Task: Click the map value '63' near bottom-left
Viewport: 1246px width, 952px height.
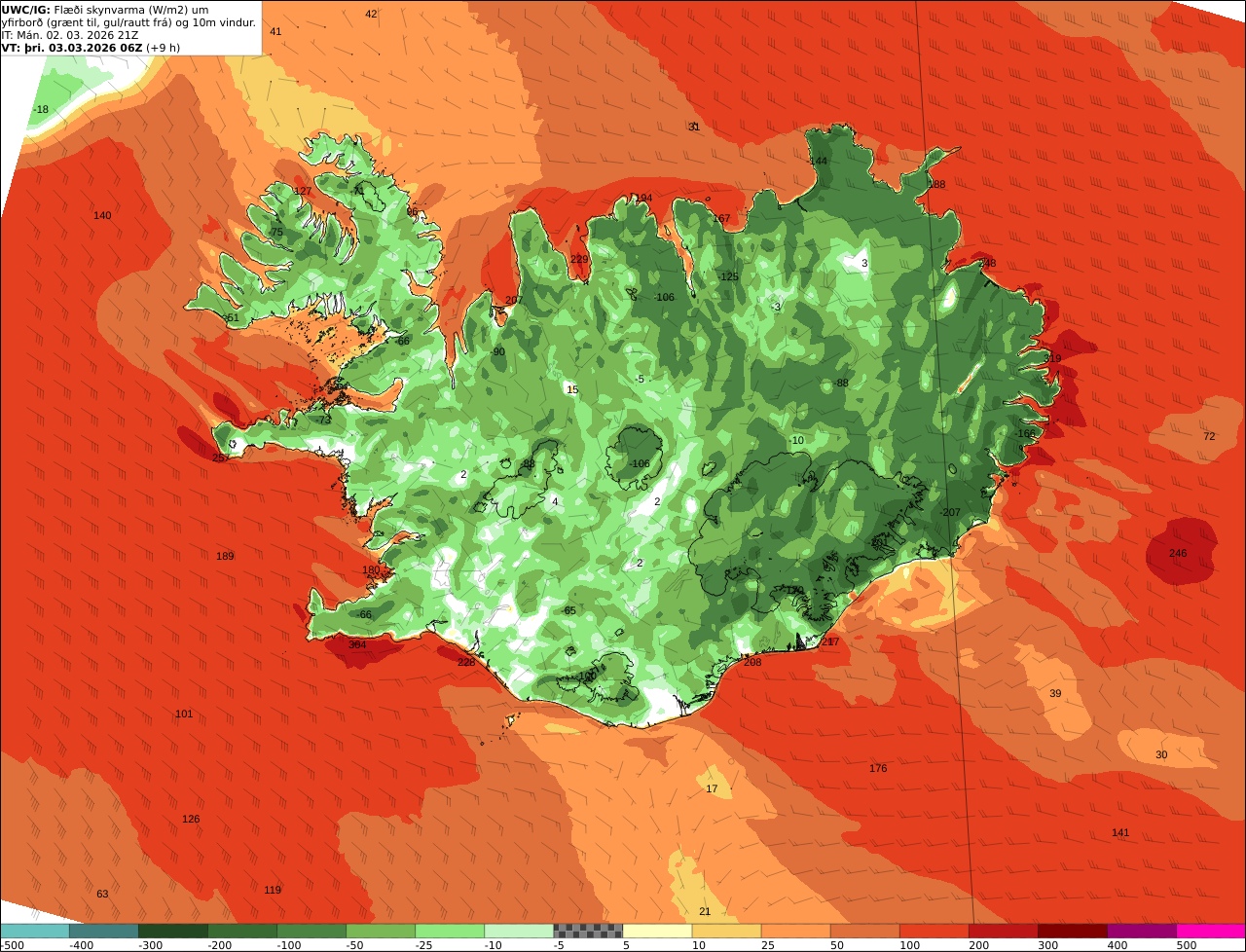Action: pos(102,894)
